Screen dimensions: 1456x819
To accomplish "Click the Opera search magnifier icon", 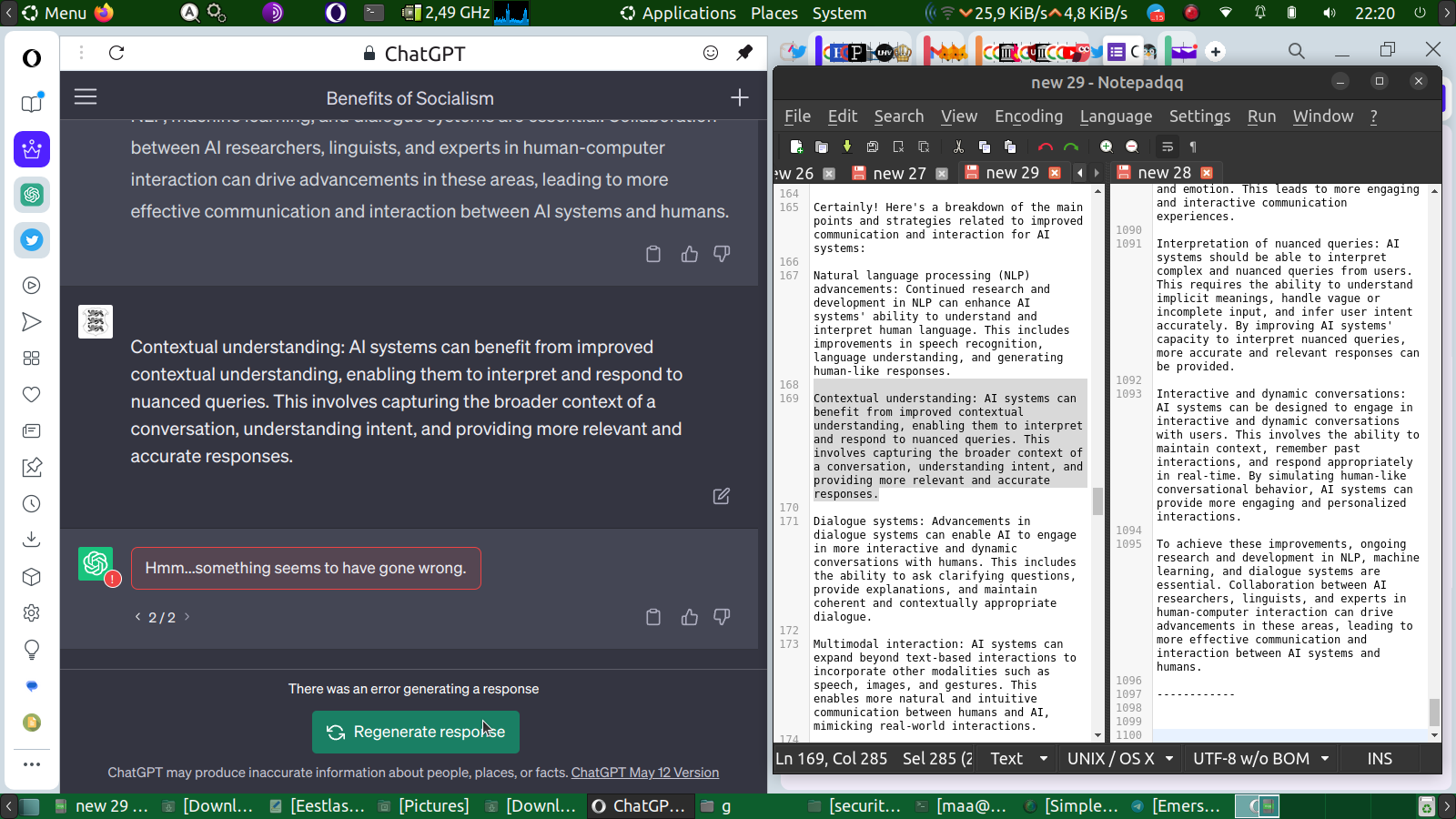I will tap(1297, 51).
